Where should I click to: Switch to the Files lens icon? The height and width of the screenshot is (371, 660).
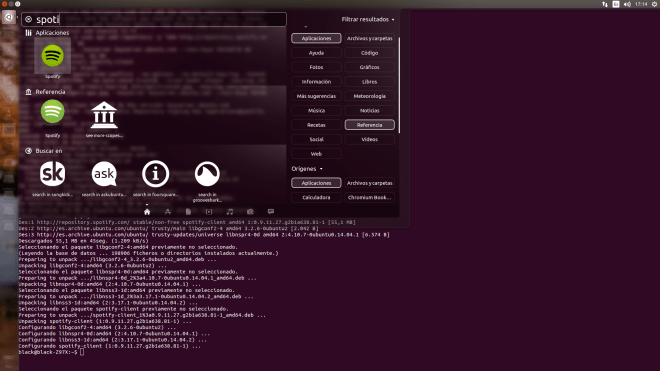click(188, 211)
